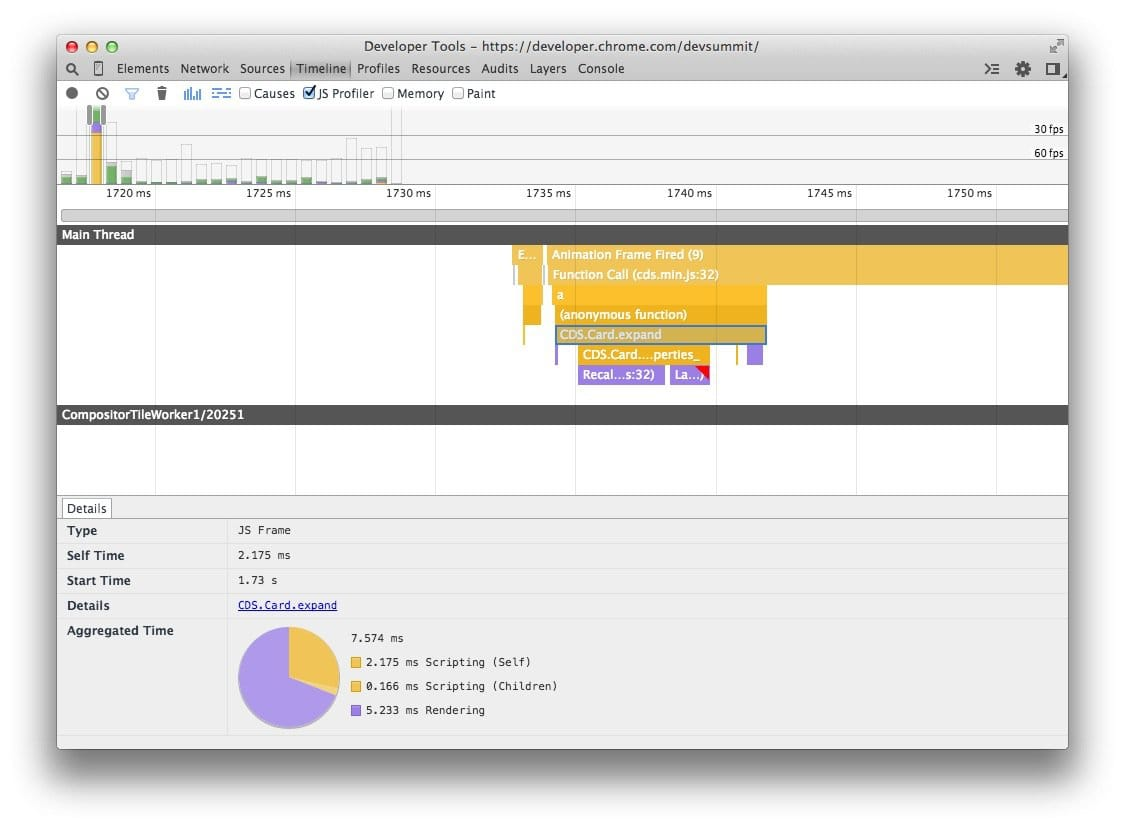Image resolution: width=1125 pixels, height=828 pixels.
Task: Follow the CDS.Card.expand link in Details
Action: tap(287, 605)
